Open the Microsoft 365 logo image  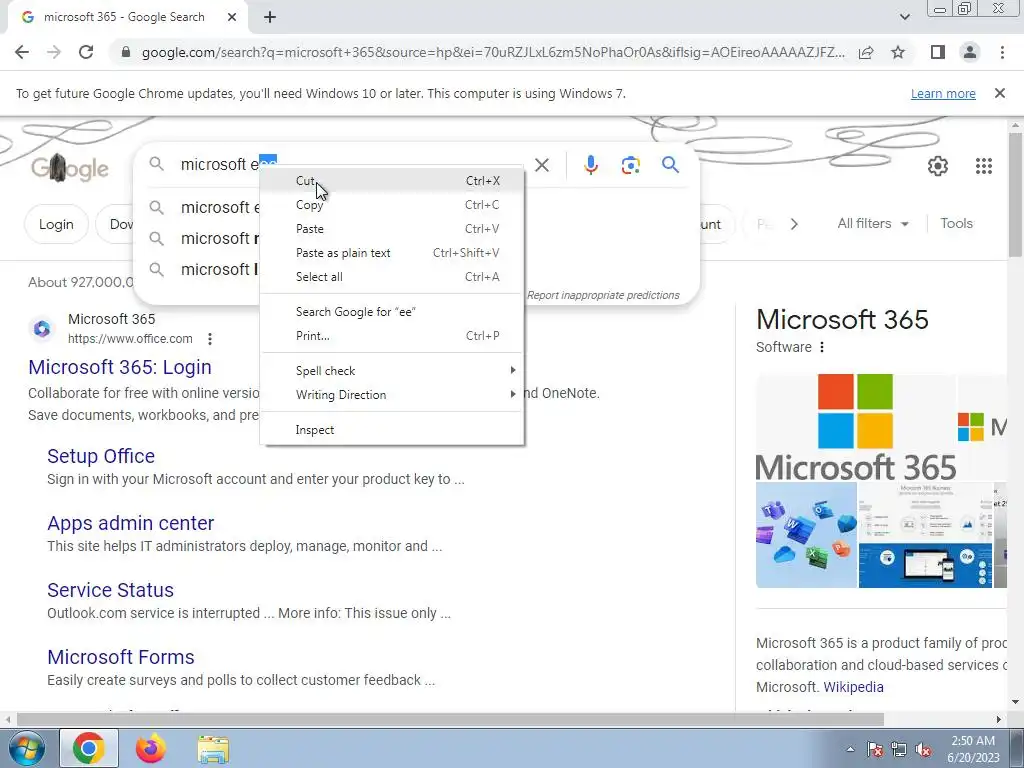pos(856,427)
